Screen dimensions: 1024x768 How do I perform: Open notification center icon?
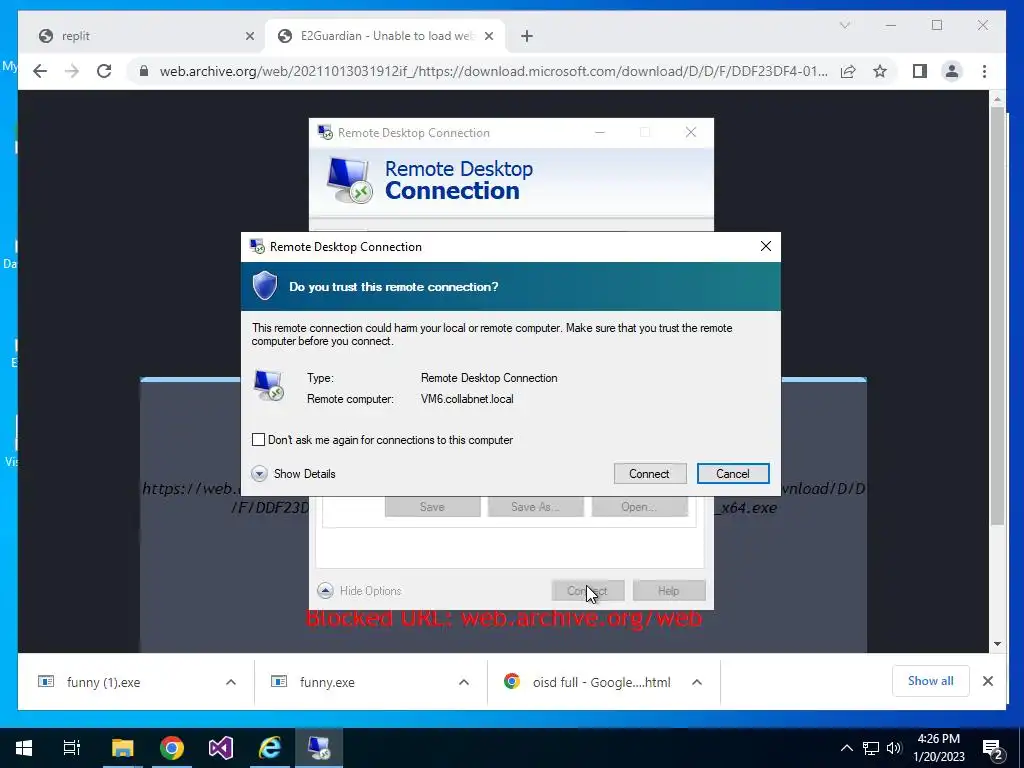(x=993, y=749)
